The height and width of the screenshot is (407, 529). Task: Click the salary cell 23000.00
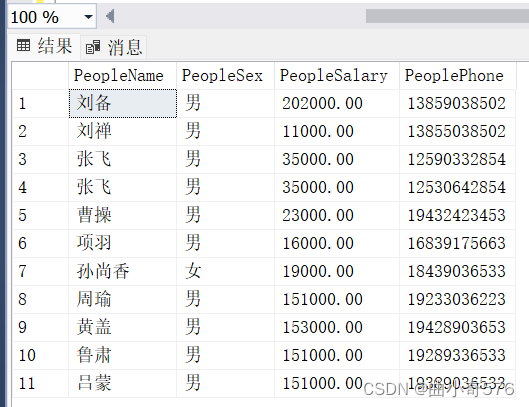coord(337,216)
